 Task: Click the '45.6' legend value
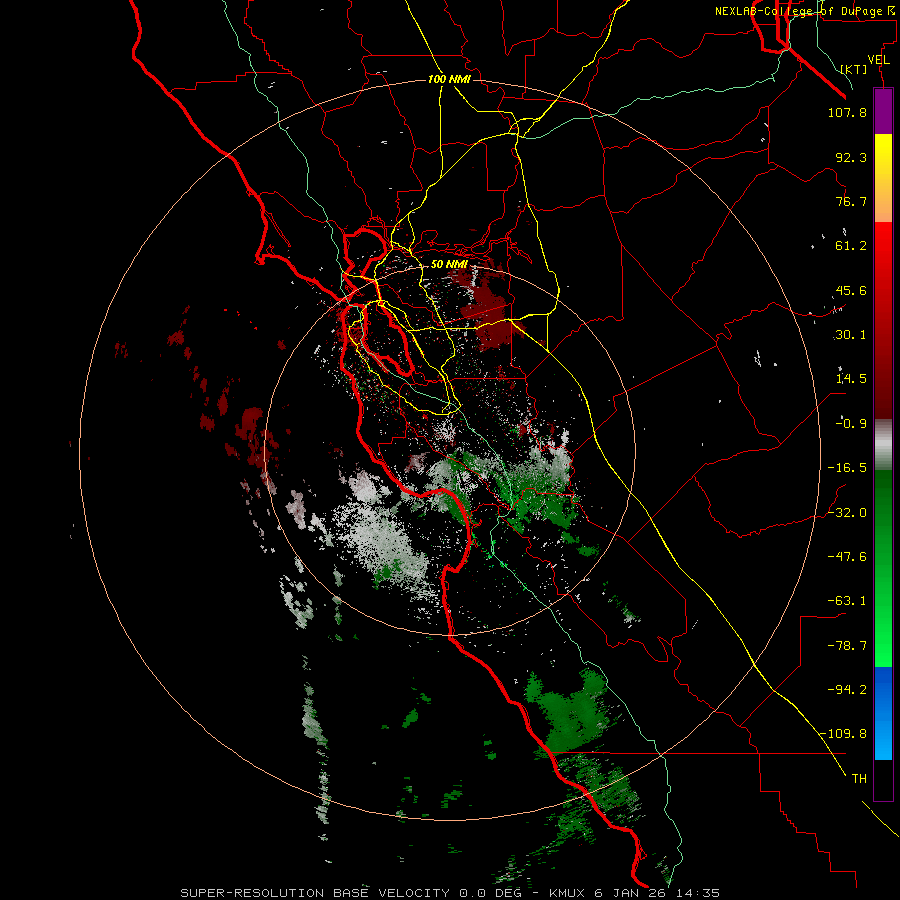(x=851, y=290)
